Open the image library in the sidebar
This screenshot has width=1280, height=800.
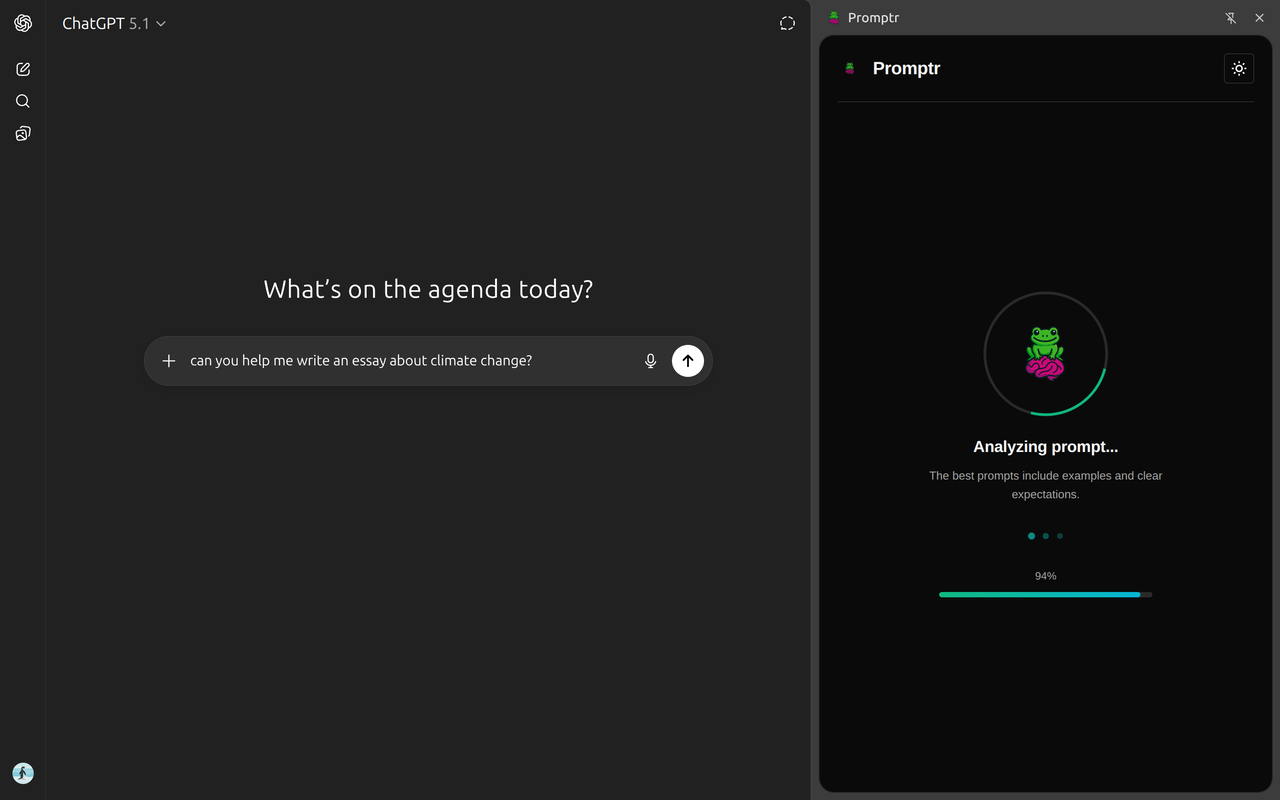coord(23,133)
